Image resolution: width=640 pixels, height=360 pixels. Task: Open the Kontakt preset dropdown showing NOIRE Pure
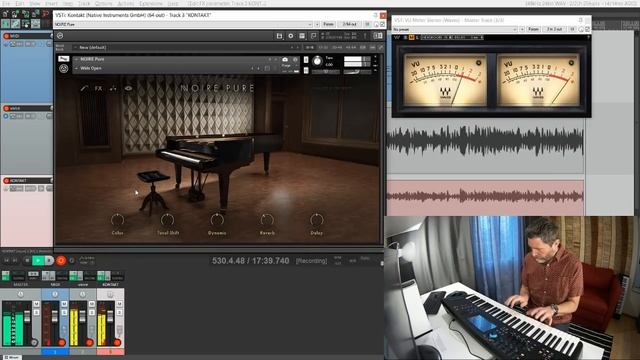click(183, 24)
